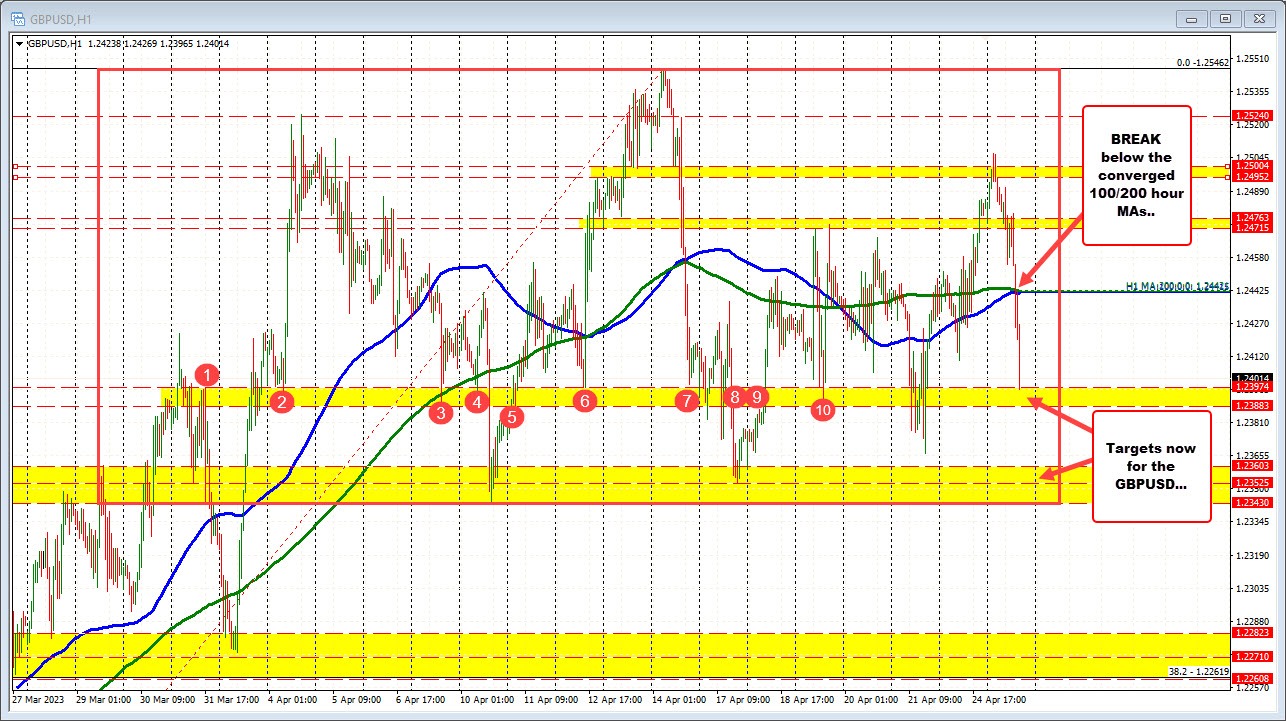
Task: Click the 1.23883 price level tag
Action: point(1254,406)
